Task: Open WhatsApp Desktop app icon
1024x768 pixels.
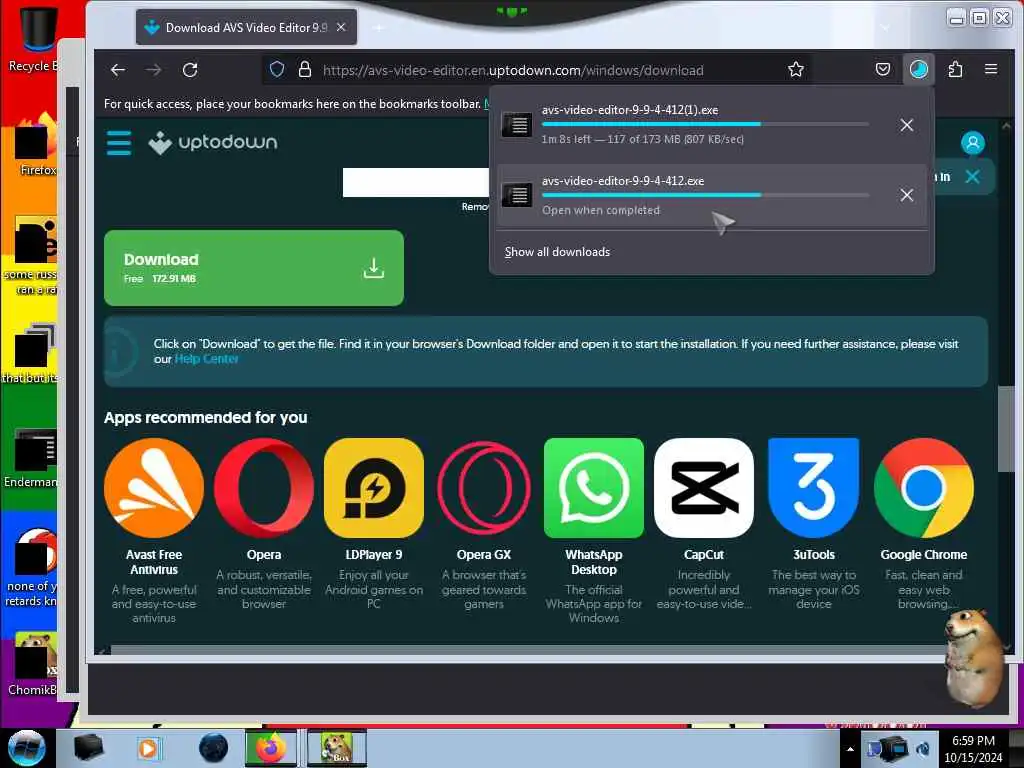Action: click(594, 488)
